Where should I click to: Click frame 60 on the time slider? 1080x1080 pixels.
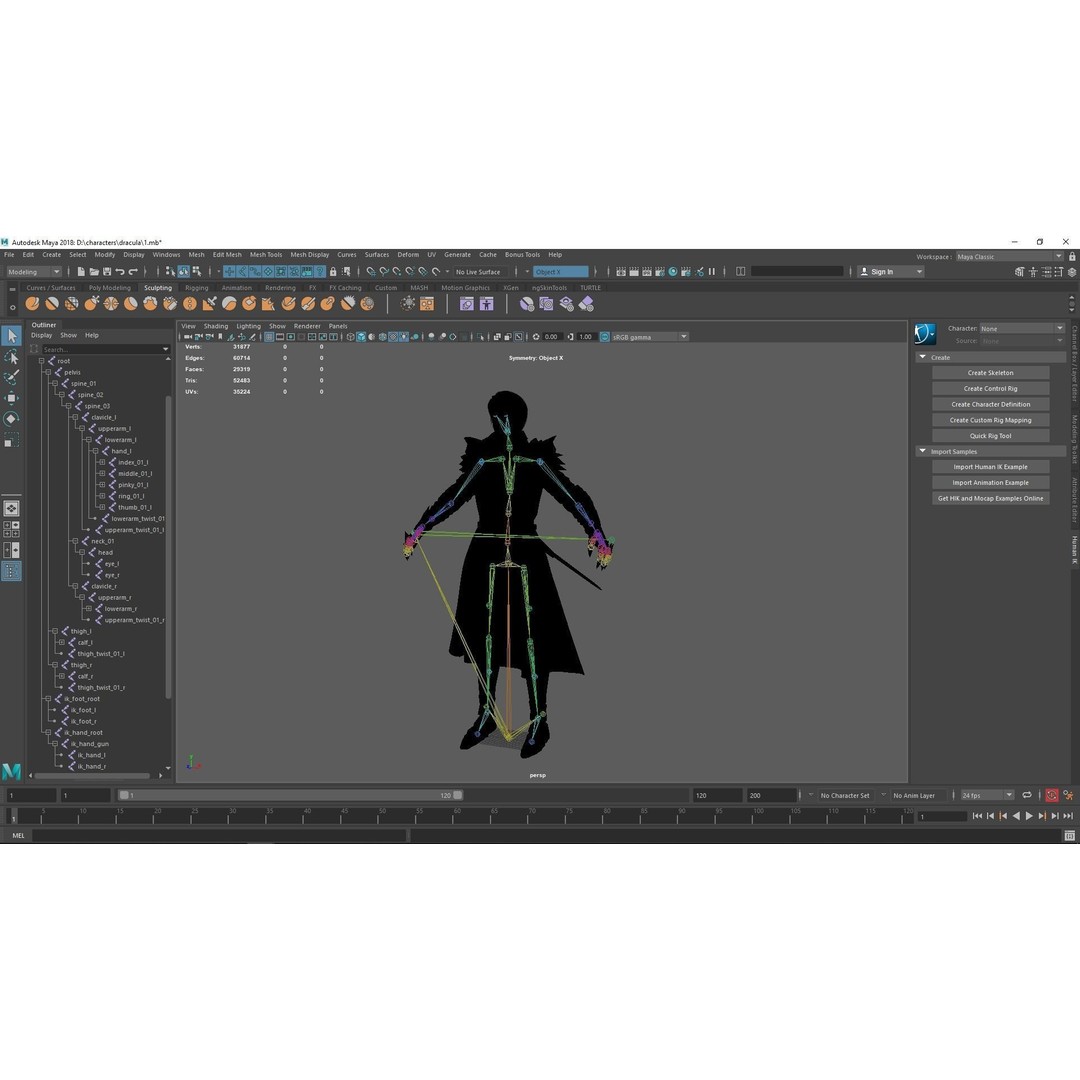point(455,816)
